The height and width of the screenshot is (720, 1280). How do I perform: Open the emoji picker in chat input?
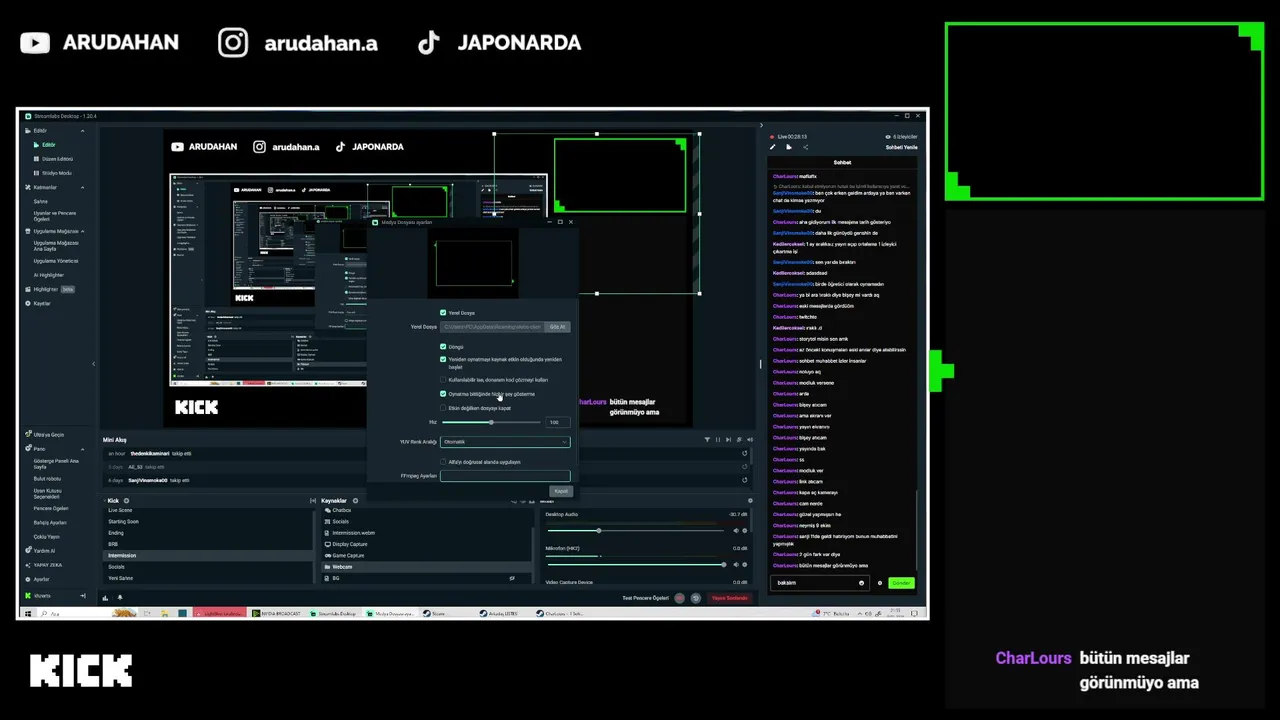[861, 583]
